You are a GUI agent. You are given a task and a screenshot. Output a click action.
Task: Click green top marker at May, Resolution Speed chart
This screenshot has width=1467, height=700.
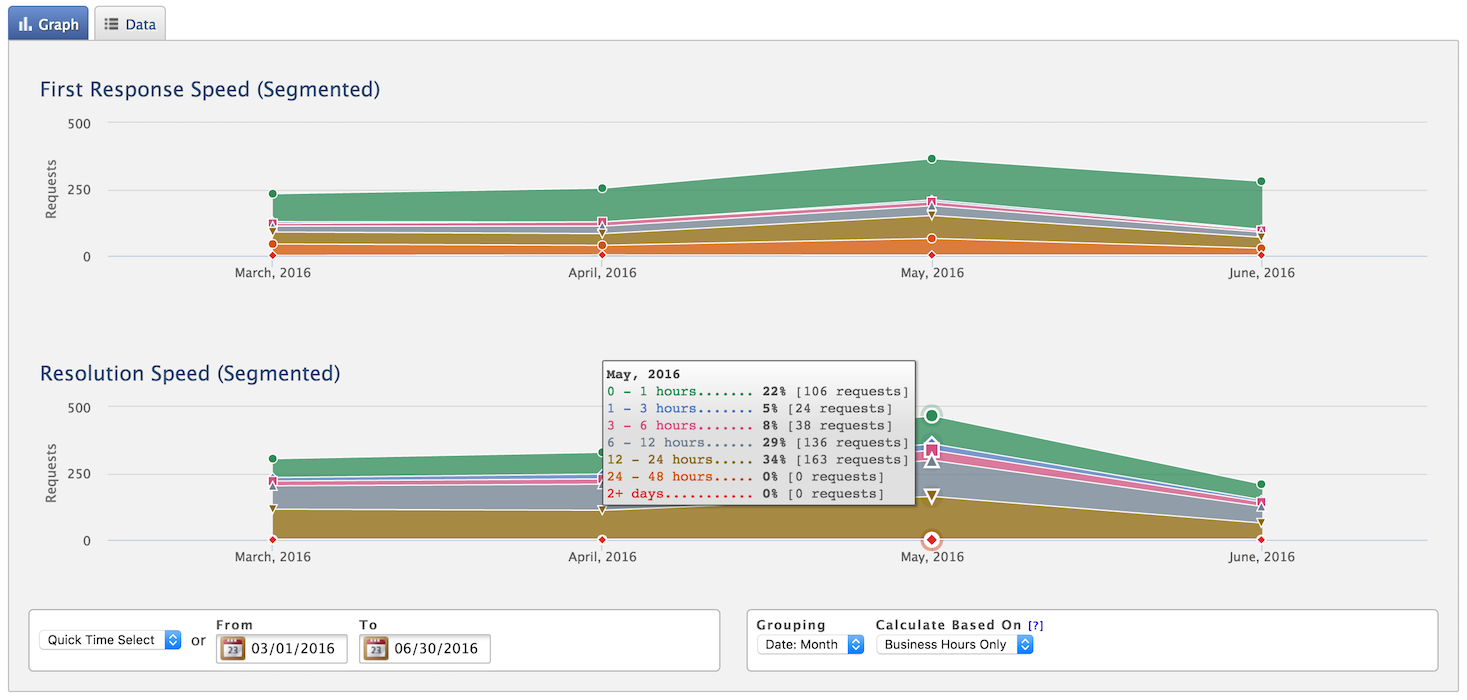[932, 415]
